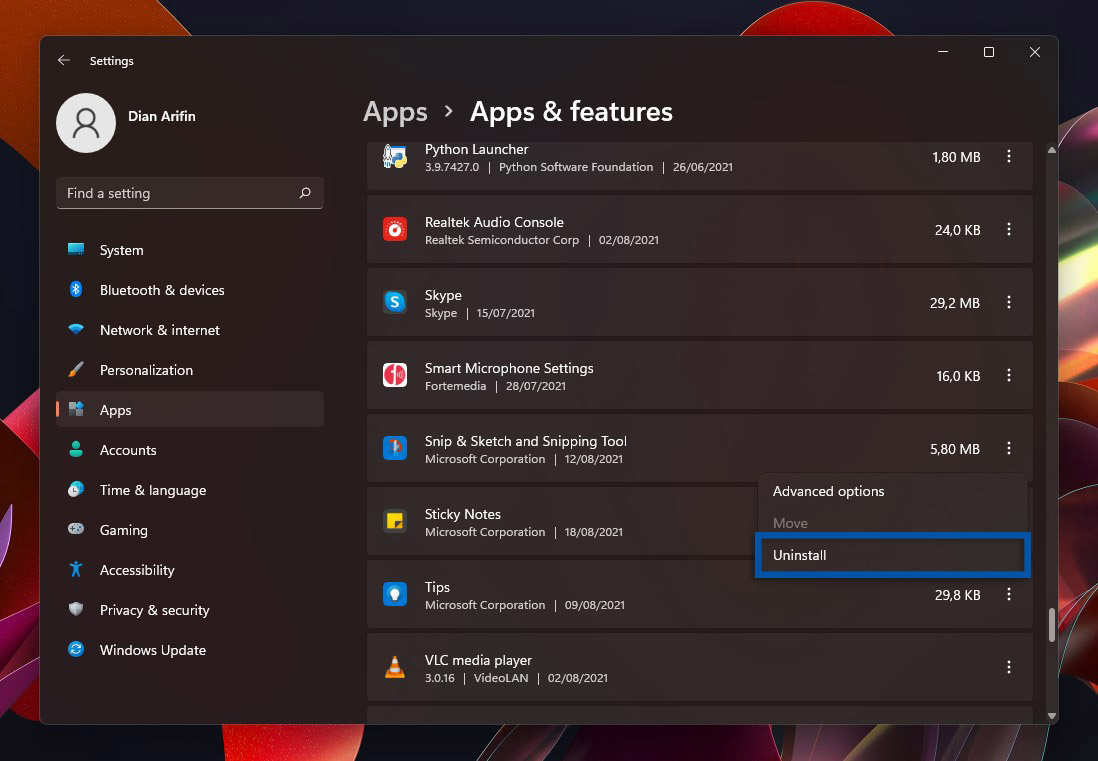1098x761 pixels.
Task: Open more options for Tips app
Action: 1009,595
